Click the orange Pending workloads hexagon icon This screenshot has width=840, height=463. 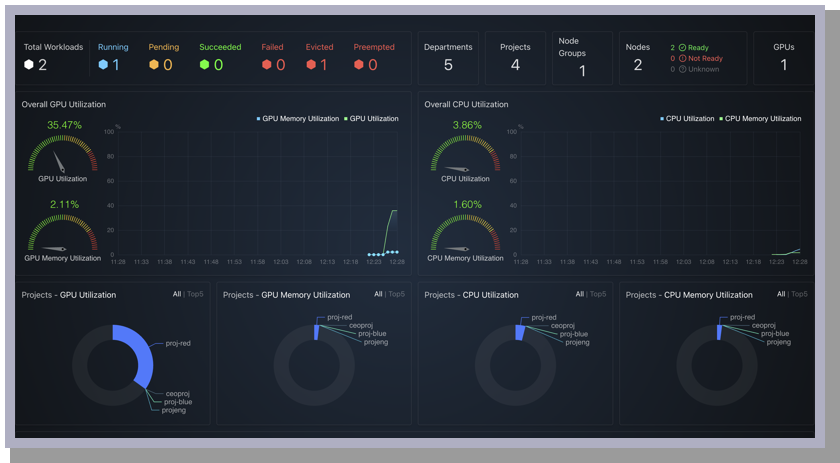pyautogui.click(x=154, y=64)
